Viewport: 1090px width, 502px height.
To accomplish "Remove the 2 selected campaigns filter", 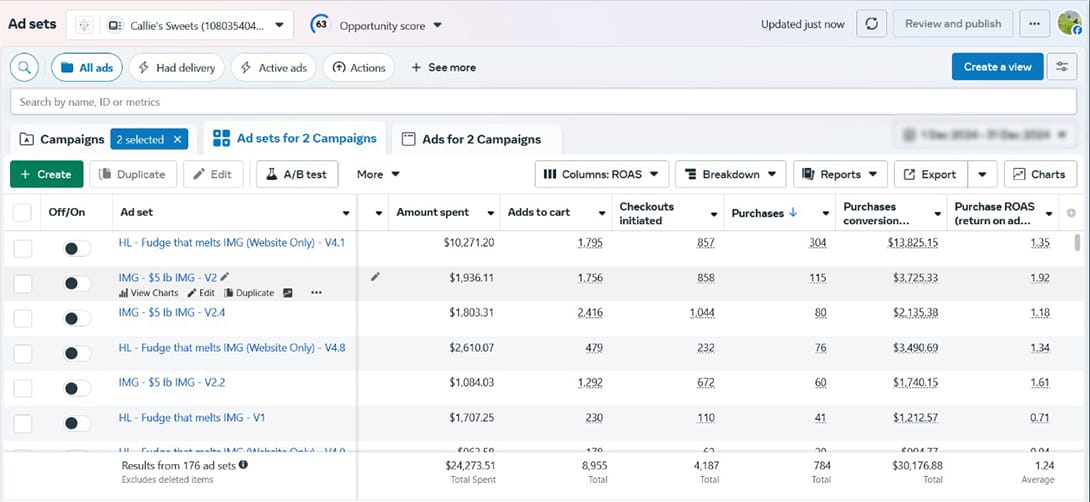I will (177, 140).
